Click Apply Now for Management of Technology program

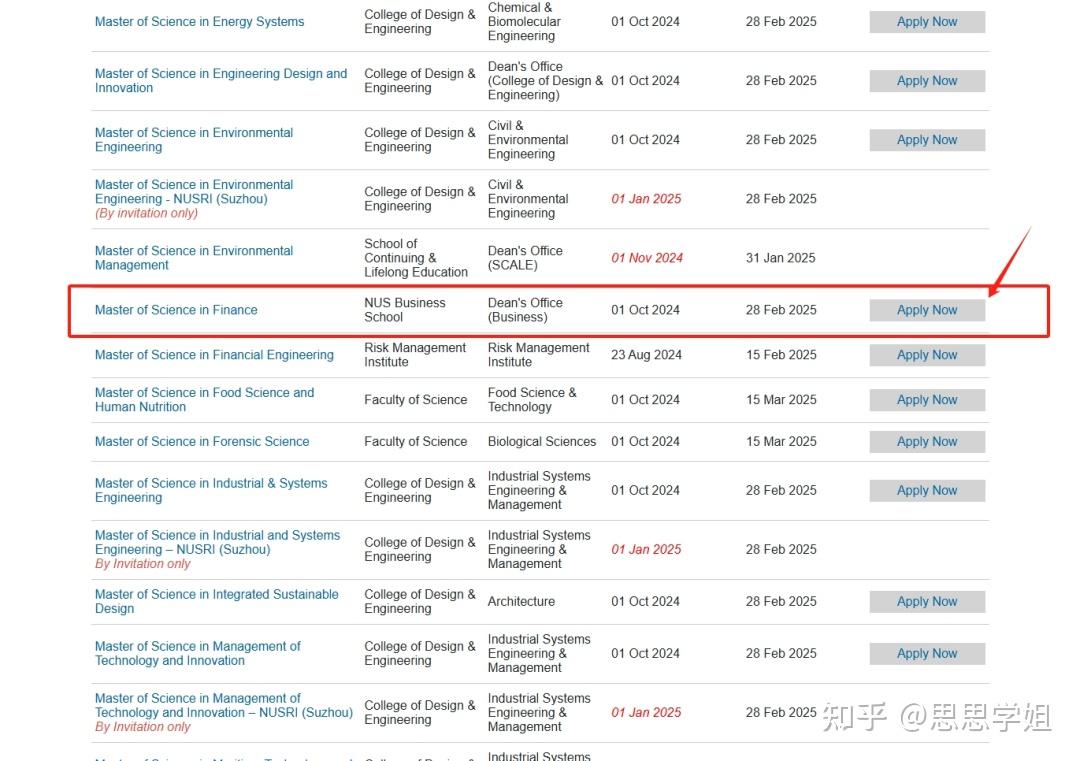pos(926,653)
